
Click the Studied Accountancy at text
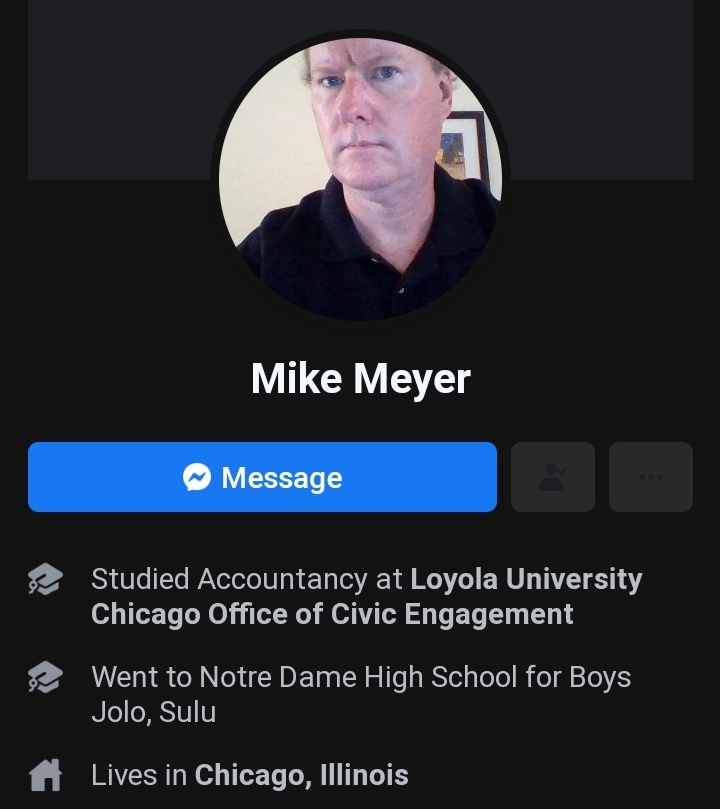(247, 579)
